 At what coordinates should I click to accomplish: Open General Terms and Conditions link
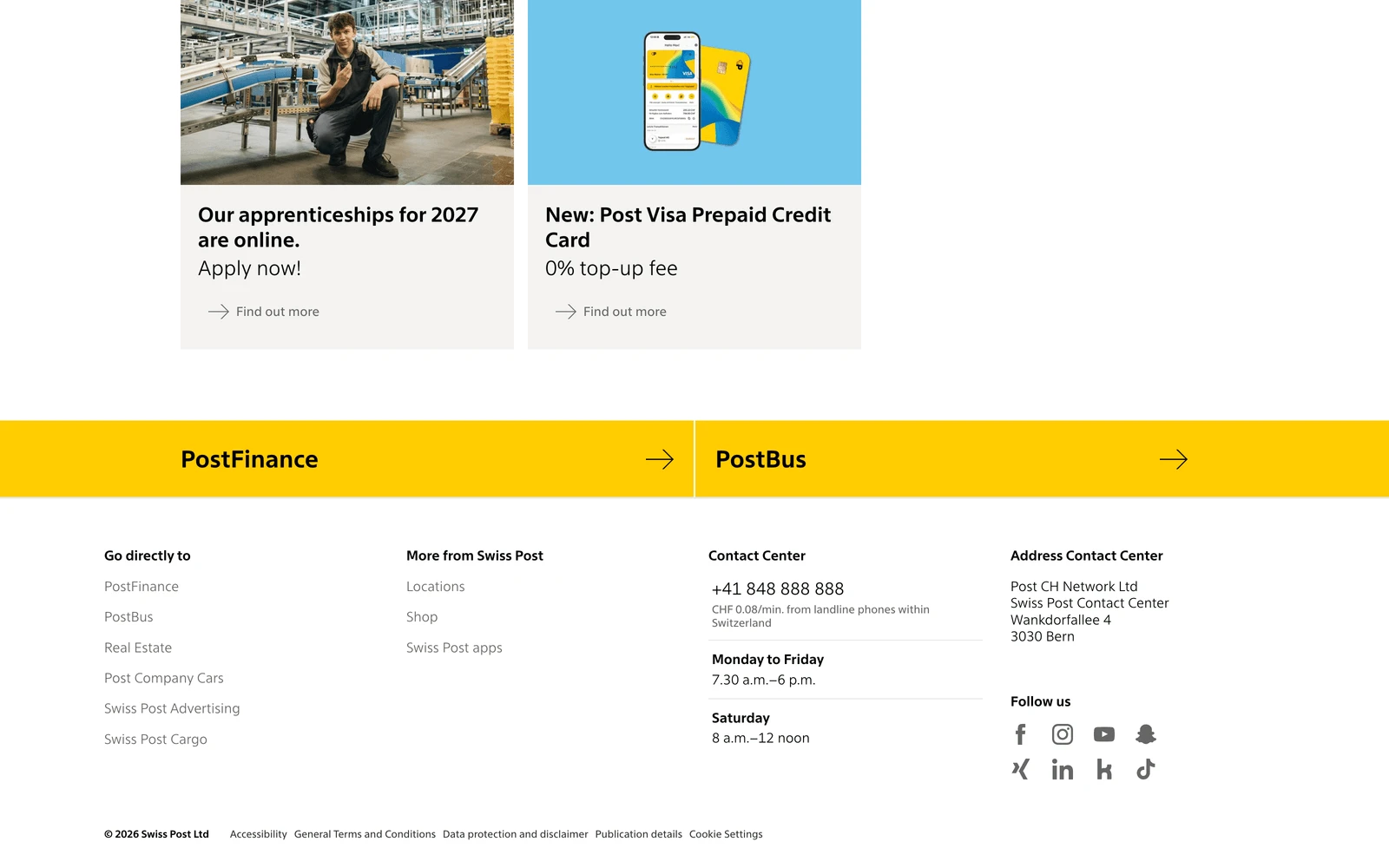click(x=365, y=834)
